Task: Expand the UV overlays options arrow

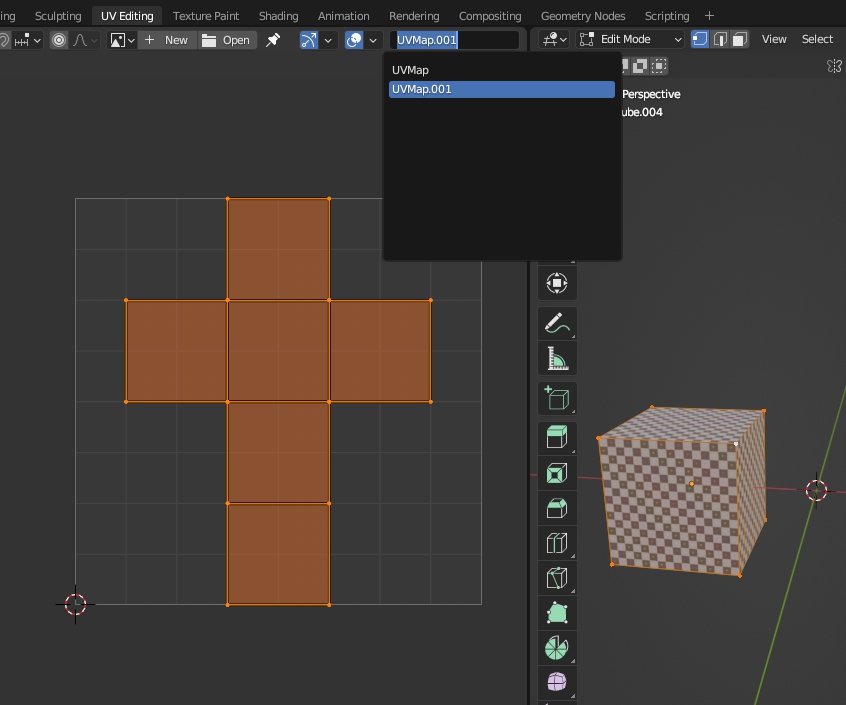Action: [374, 40]
